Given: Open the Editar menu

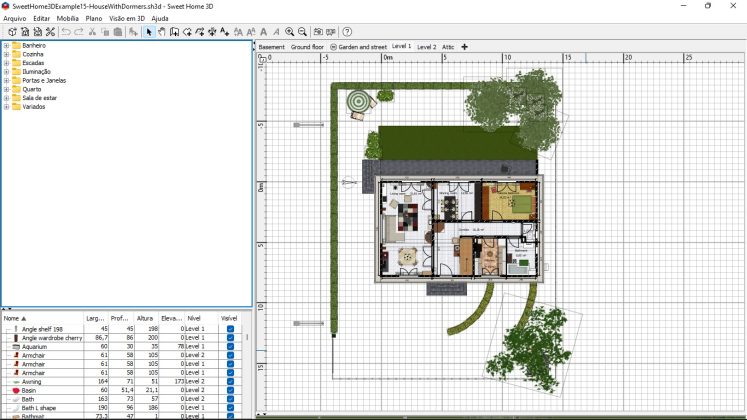Looking at the screenshot, I should [41, 18].
